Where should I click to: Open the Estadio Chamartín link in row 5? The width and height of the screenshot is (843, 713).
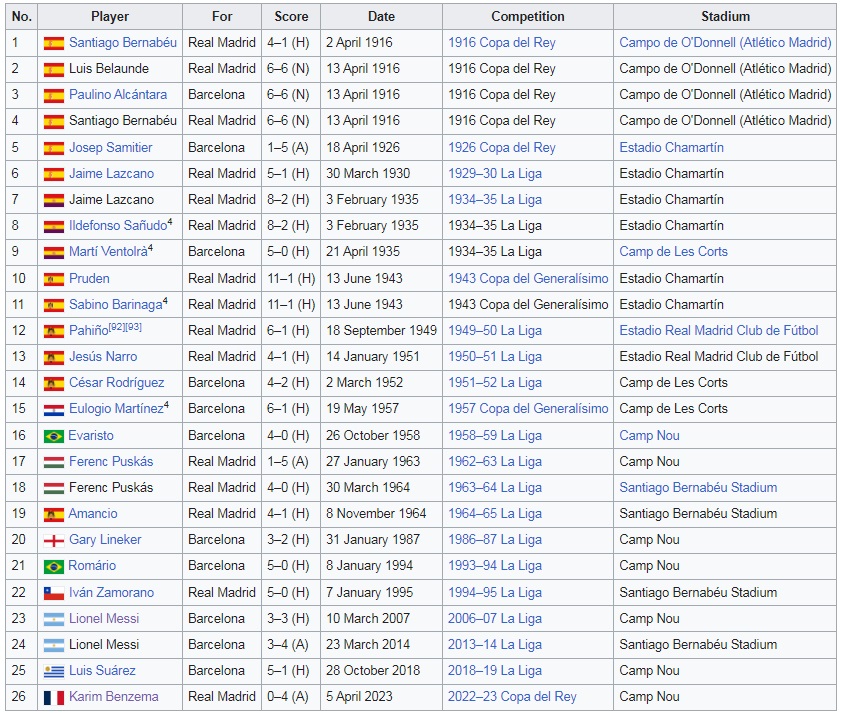pos(671,147)
